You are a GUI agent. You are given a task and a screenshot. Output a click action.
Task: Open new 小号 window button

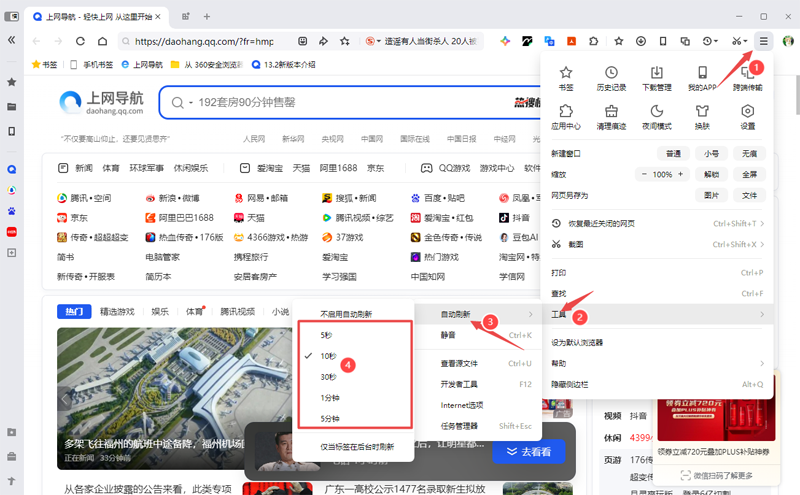(711, 154)
